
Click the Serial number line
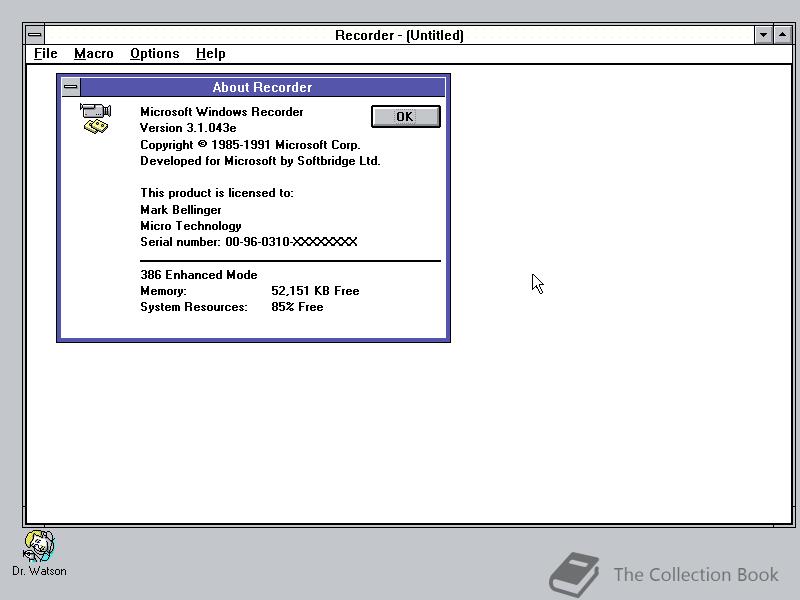248,242
